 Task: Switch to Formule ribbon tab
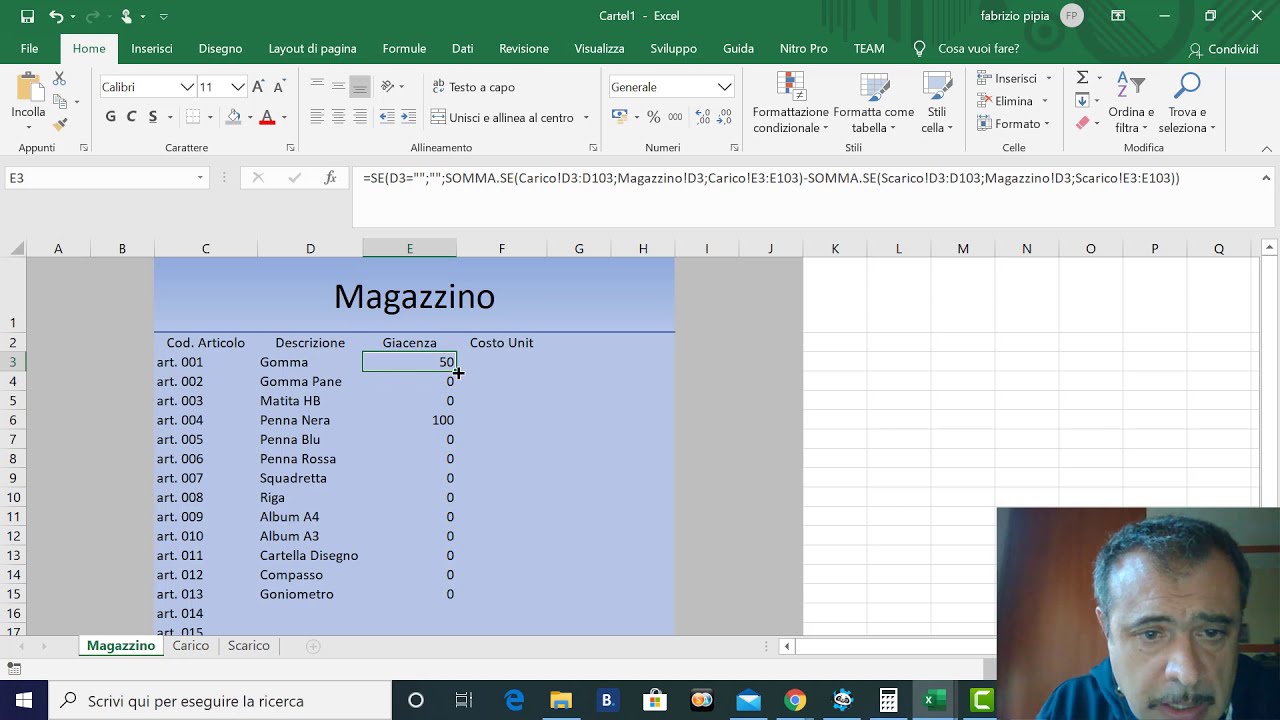404,49
